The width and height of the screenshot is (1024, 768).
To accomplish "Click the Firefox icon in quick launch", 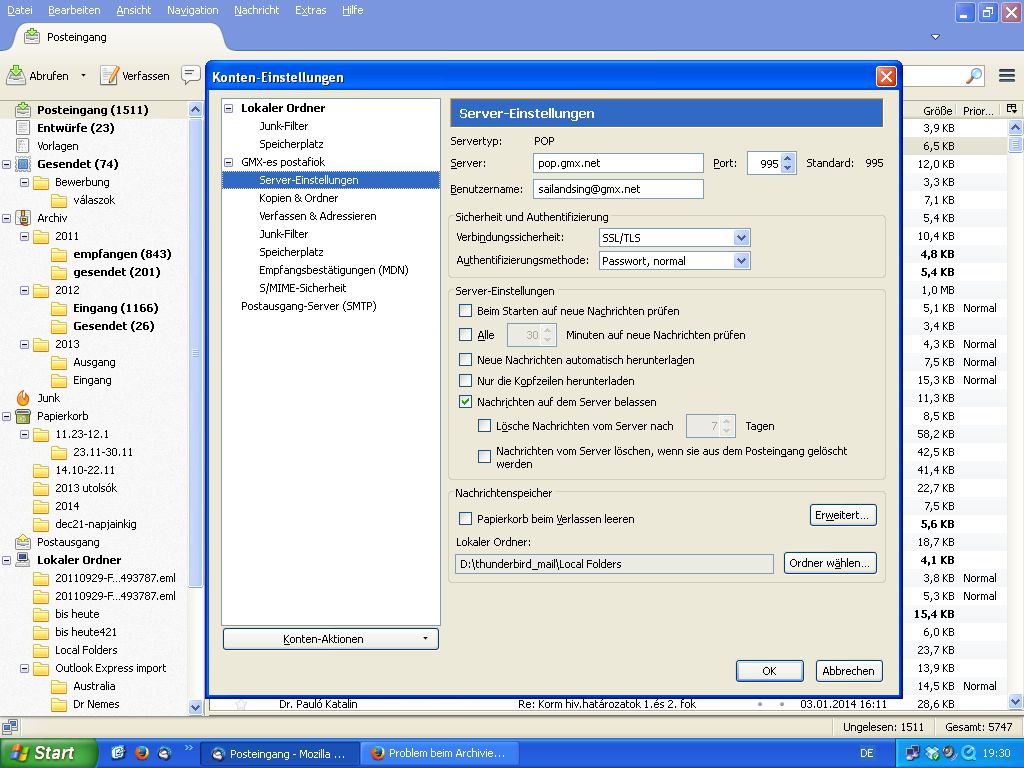I will pyautogui.click(x=141, y=752).
